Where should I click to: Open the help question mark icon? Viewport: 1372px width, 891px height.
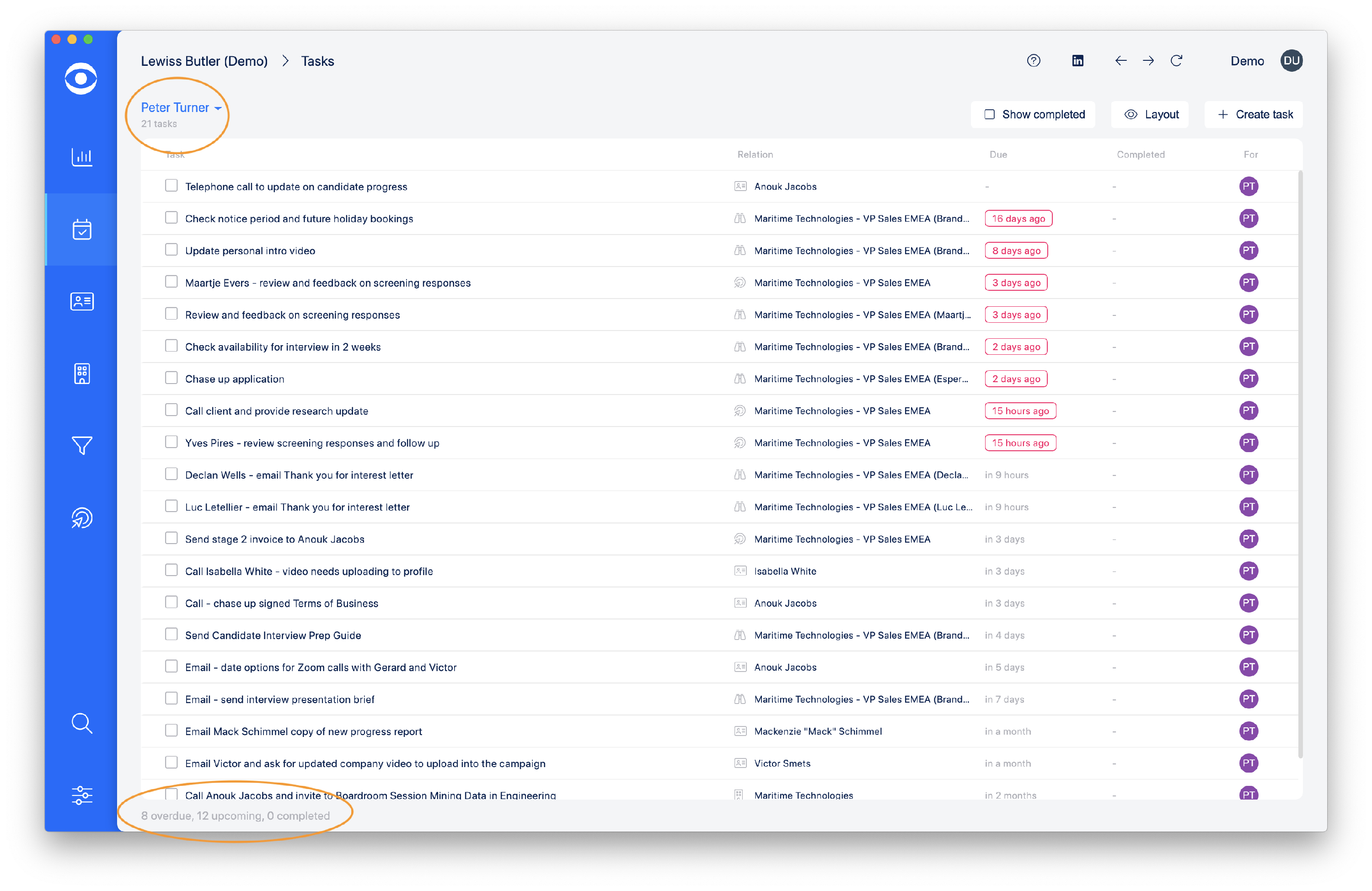tap(1033, 60)
